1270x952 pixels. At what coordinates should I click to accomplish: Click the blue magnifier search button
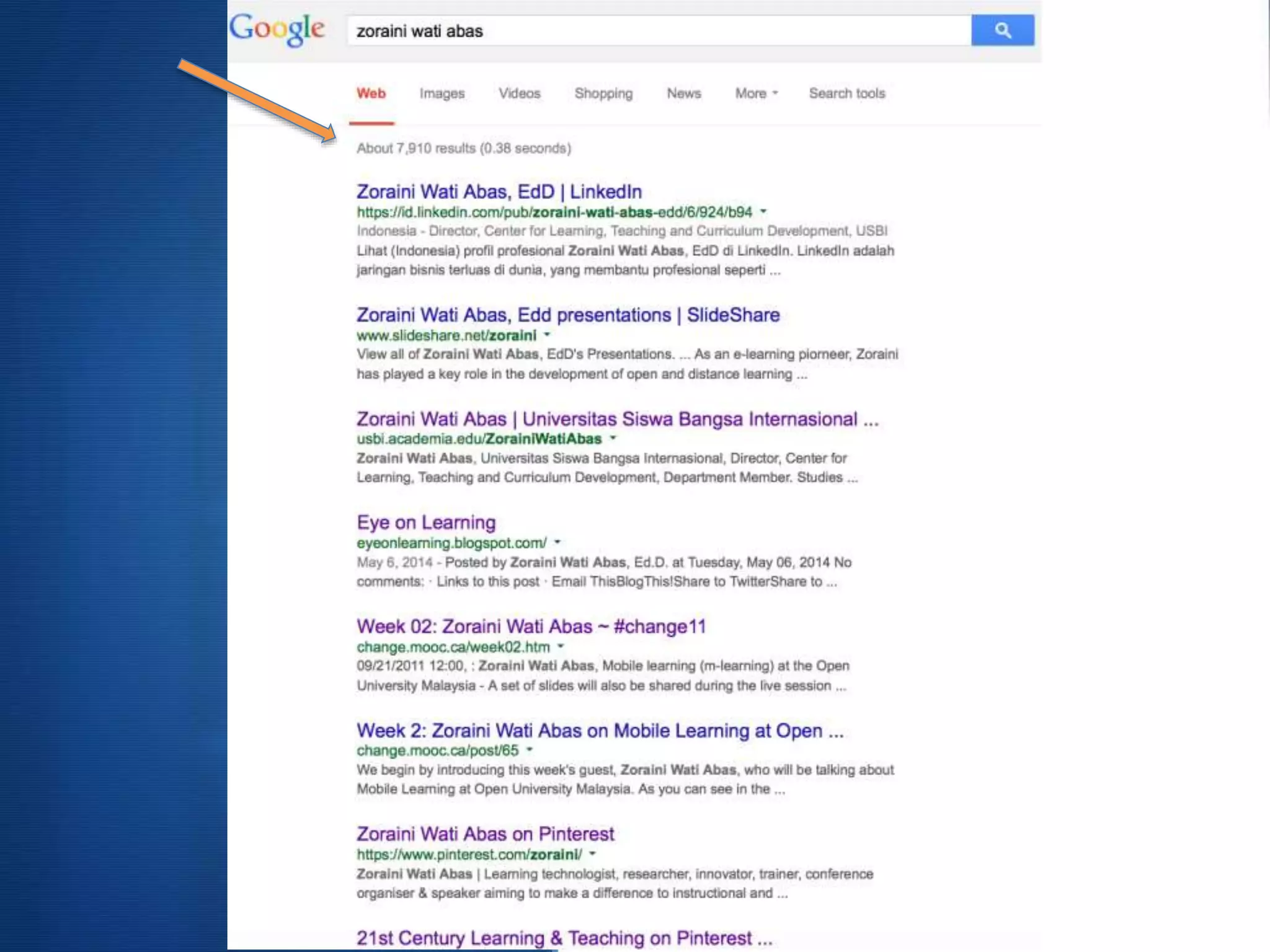point(1002,30)
